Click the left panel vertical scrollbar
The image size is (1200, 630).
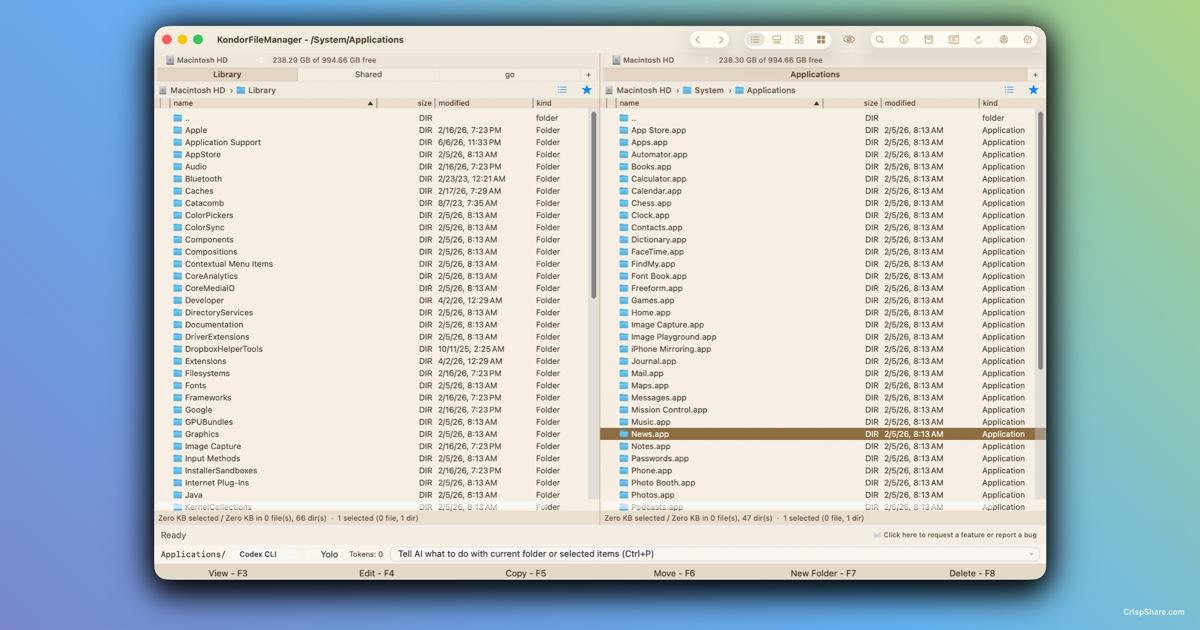(594, 205)
